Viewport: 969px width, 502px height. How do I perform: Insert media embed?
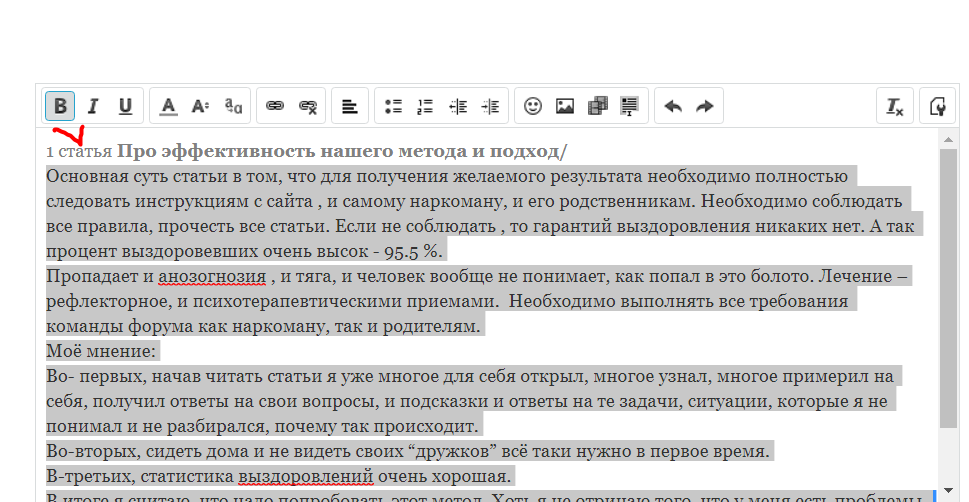click(x=598, y=106)
